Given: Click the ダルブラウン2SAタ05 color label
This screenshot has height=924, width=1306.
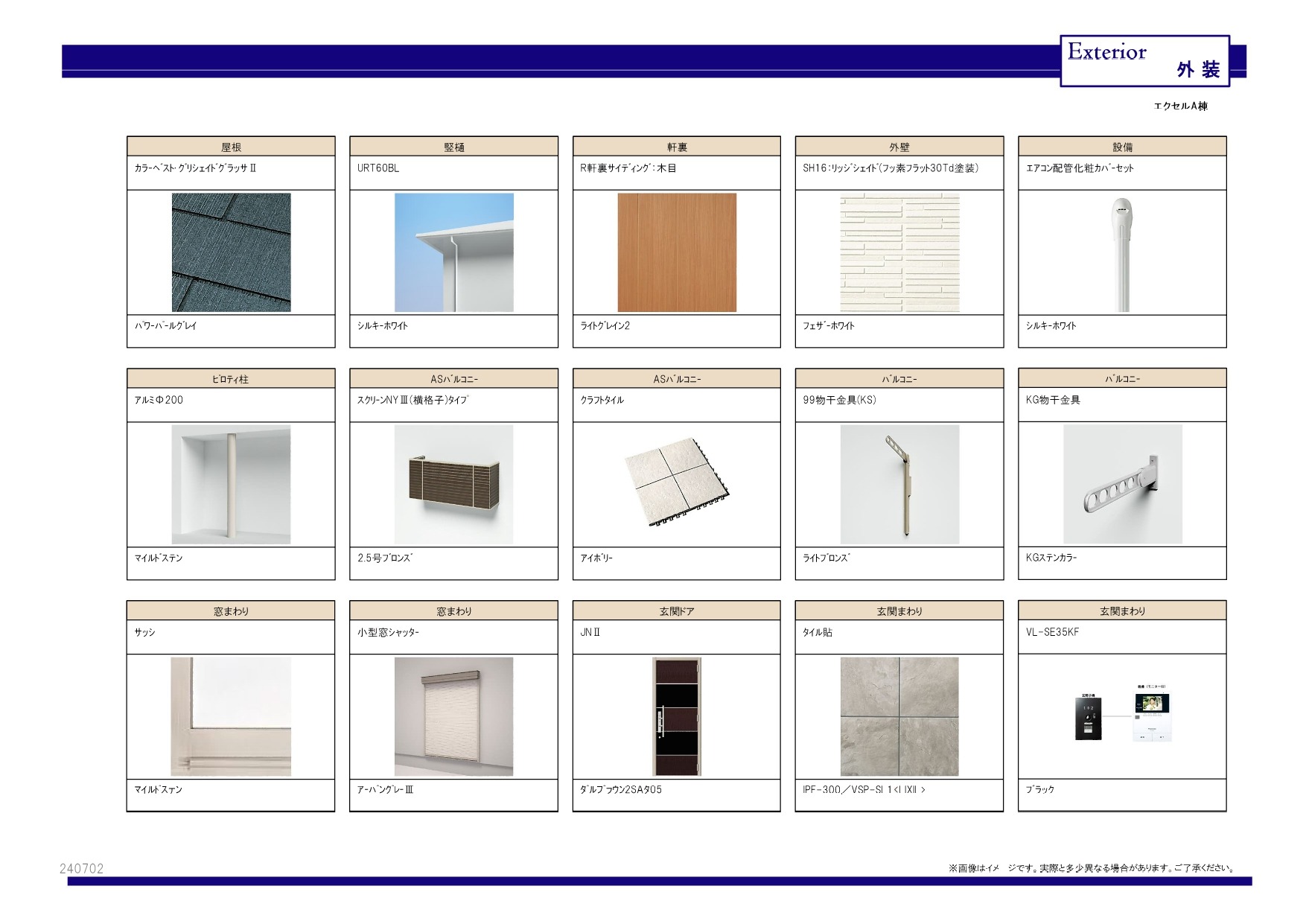Looking at the screenshot, I should [621, 789].
